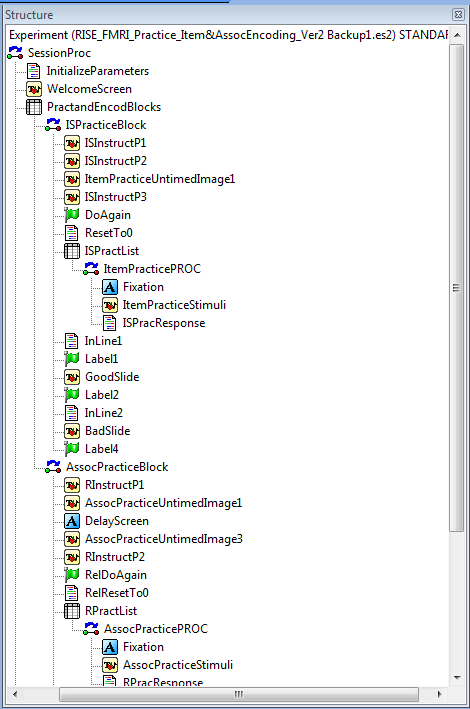Screen dimensions: 470x709
Task: Click the WelcomeScreen slide icon
Action: tap(34, 89)
